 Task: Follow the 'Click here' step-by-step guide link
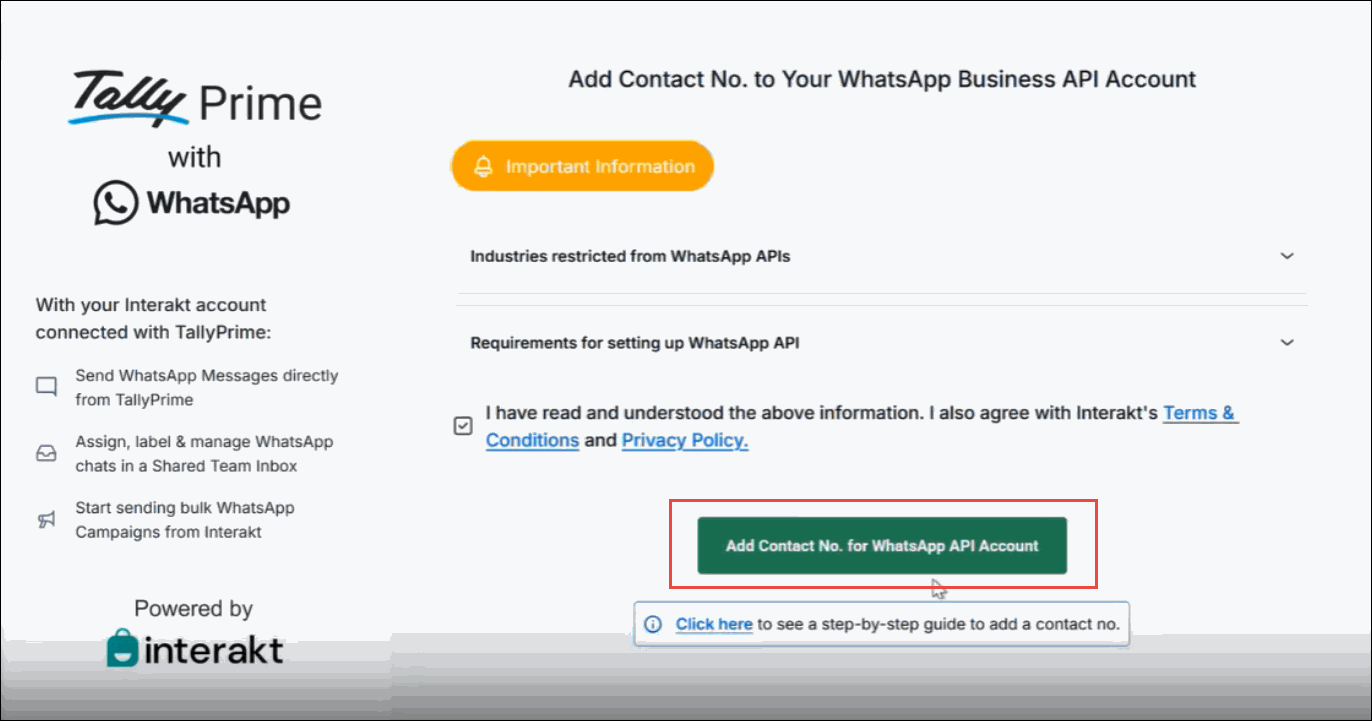713,624
